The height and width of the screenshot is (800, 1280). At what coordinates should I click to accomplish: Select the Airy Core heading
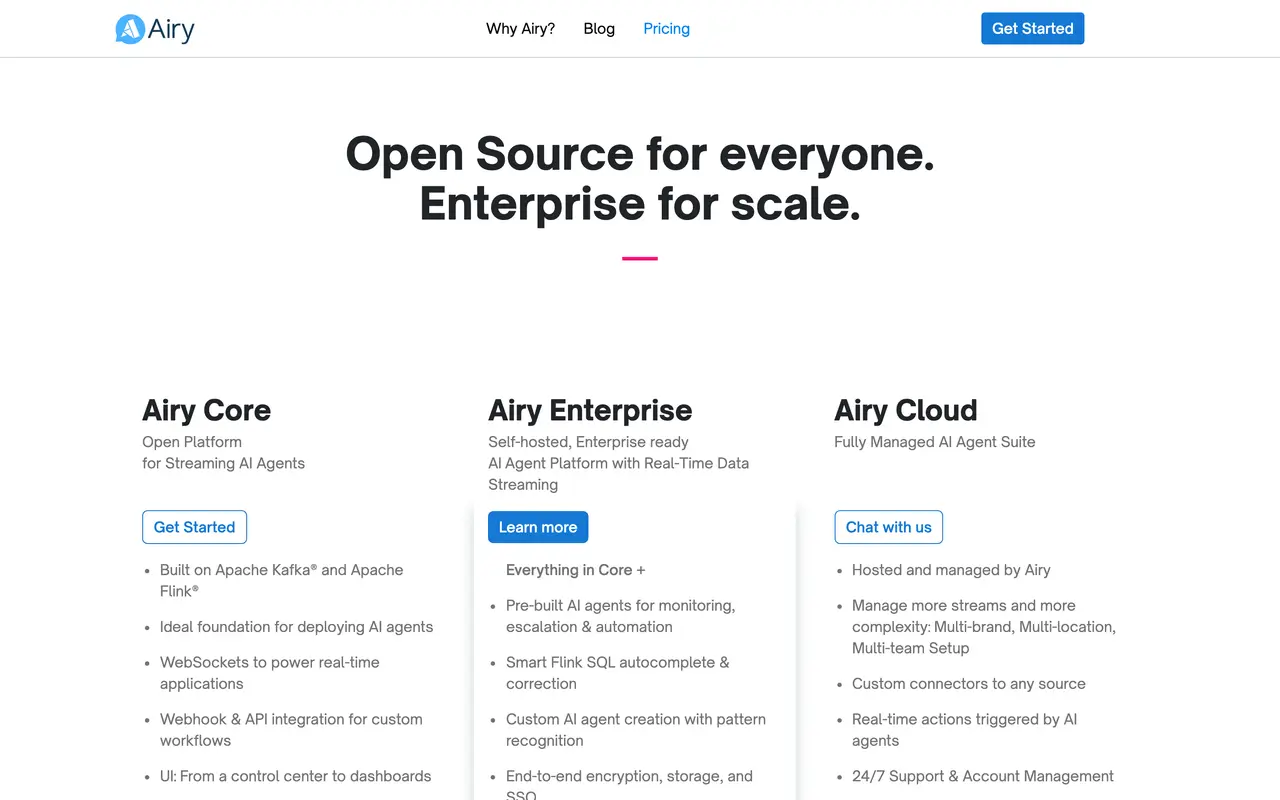click(x=206, y=410)
